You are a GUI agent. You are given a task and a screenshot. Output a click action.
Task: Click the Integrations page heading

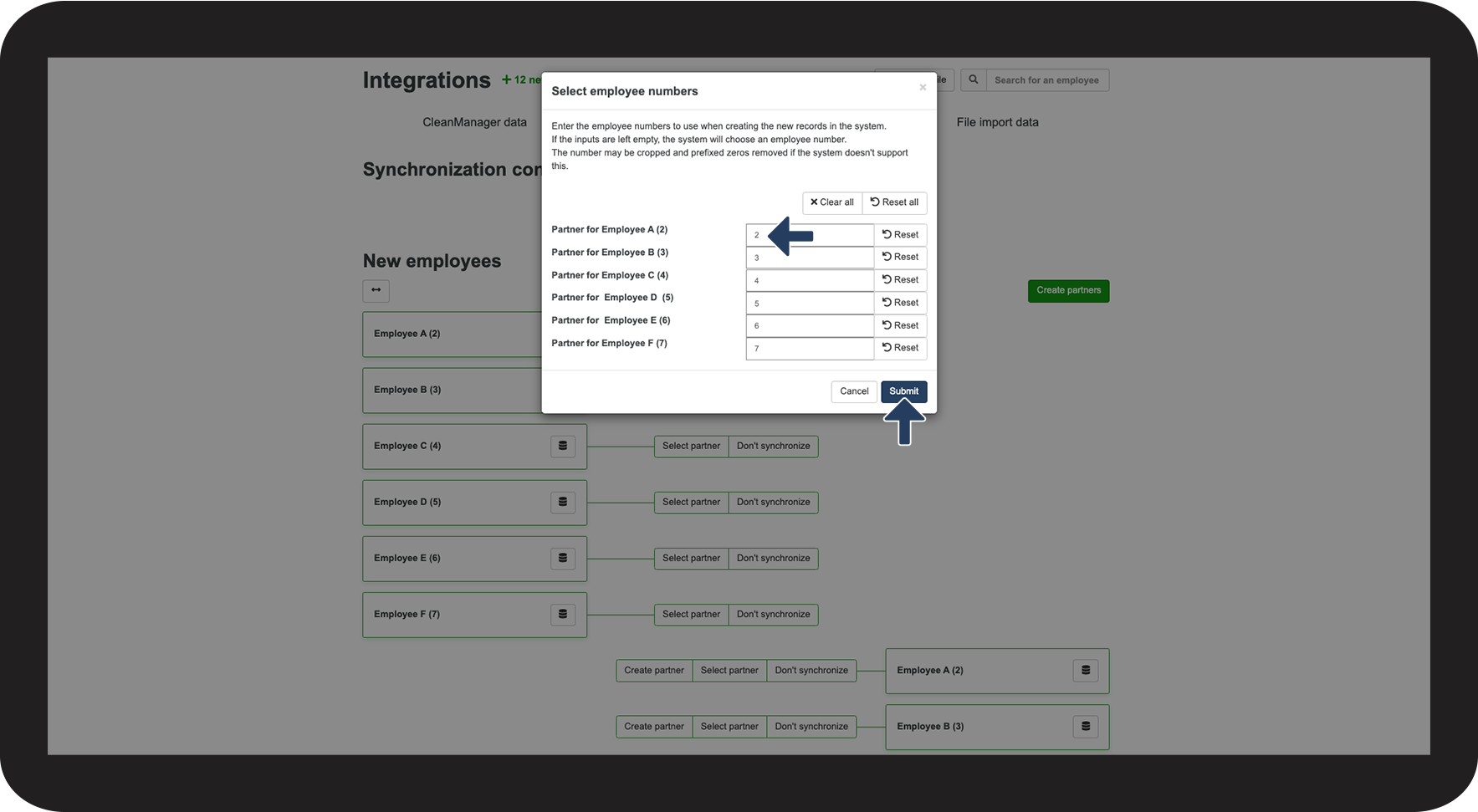(x=427, y=80)
